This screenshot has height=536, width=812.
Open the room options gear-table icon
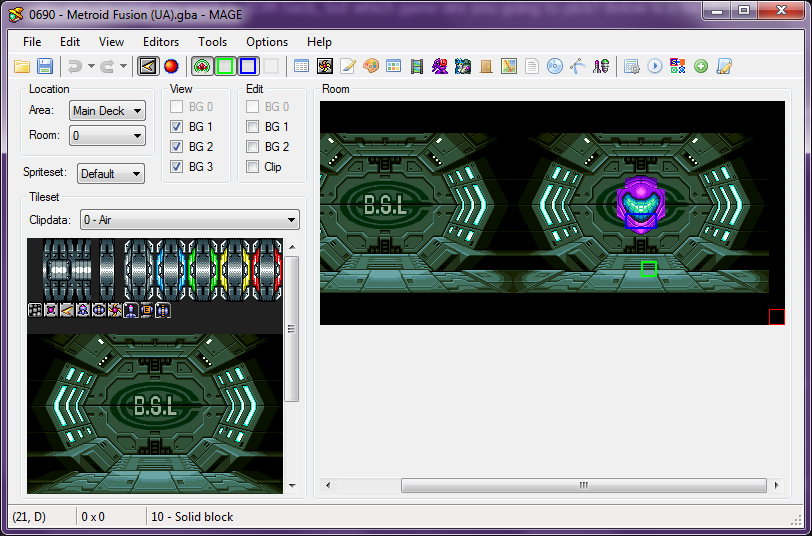631,66
